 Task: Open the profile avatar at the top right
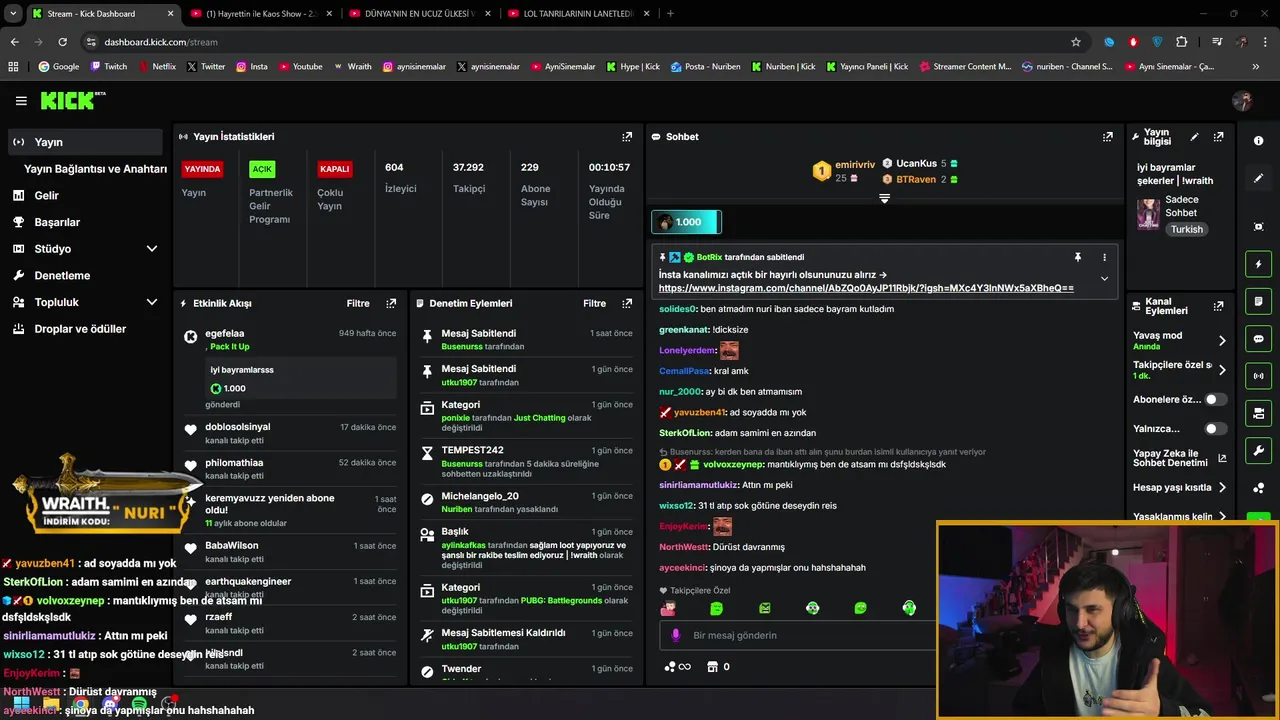coord(1242,101)
